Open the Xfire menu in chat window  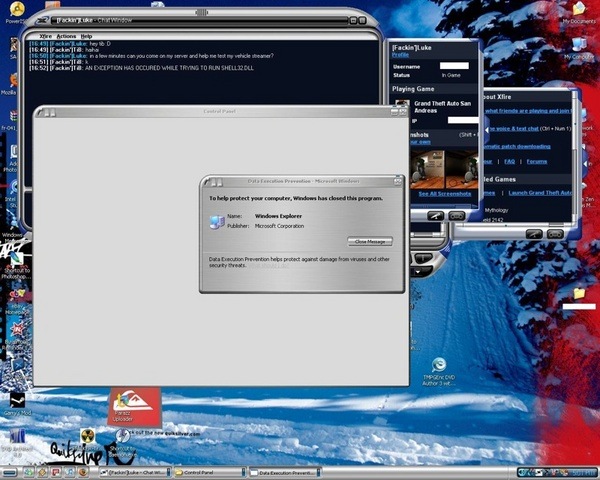coord(46,36)
